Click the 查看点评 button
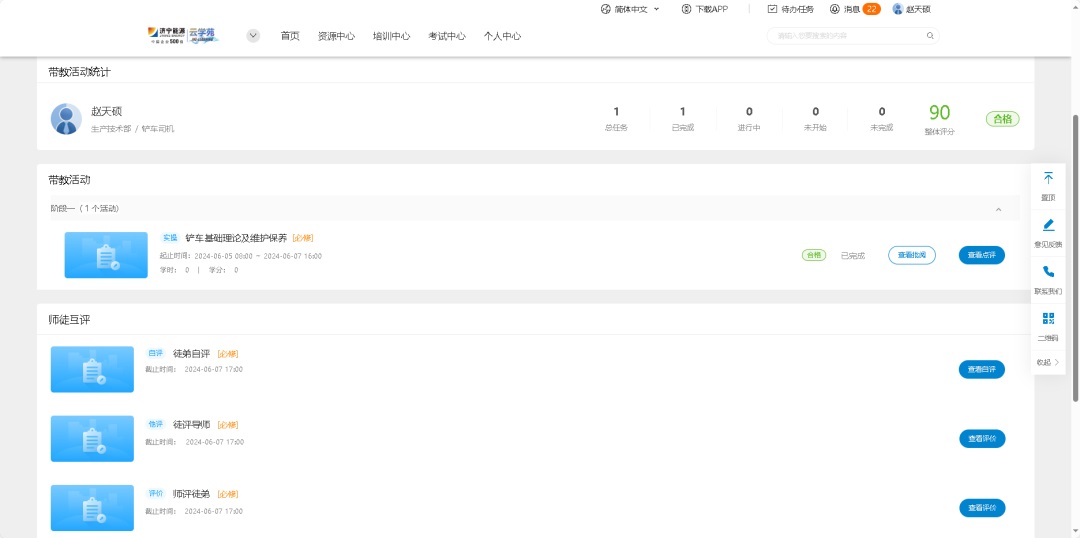Viewport: 1080px width, 538px height. [x=981, y=255]
